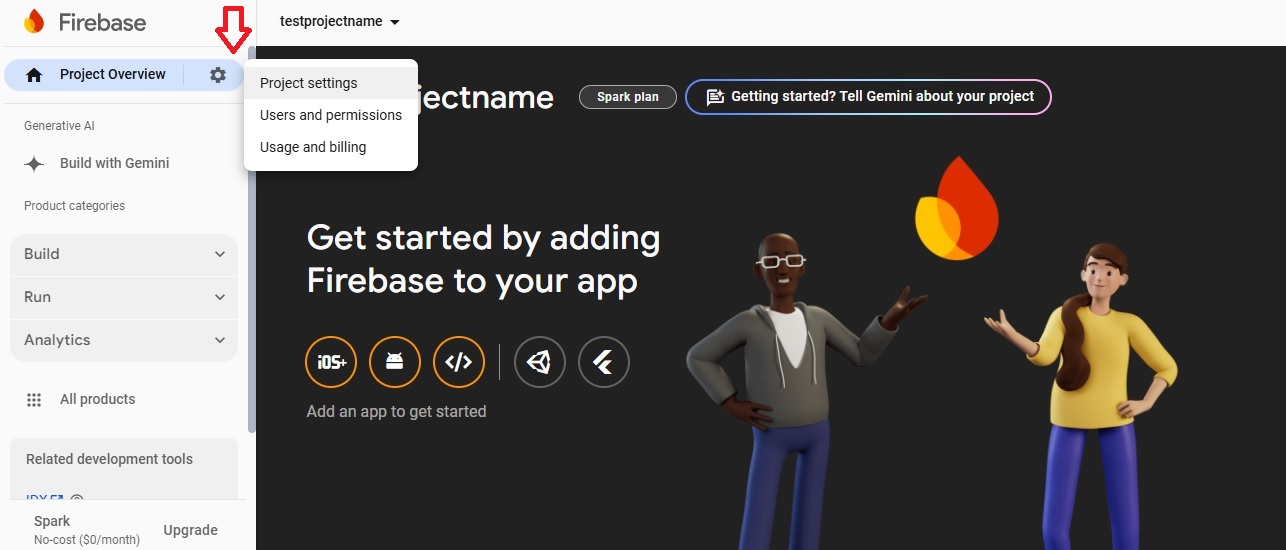1286x550 pixels.
Task: Click the Firebase flame logo
Action: pyautogui.click(x=34, y=21)
